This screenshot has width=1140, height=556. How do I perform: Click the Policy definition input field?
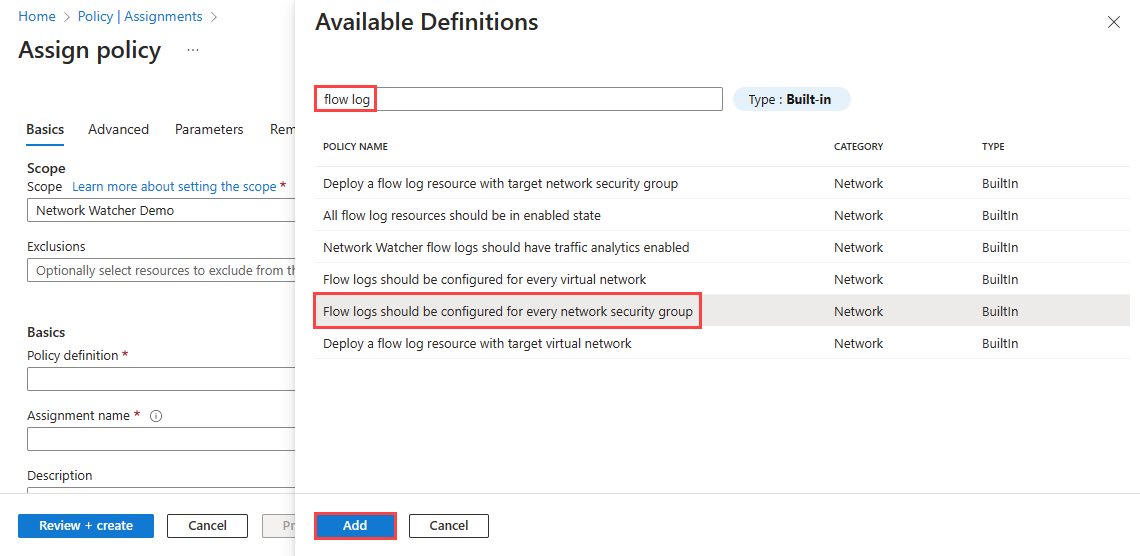160,379
